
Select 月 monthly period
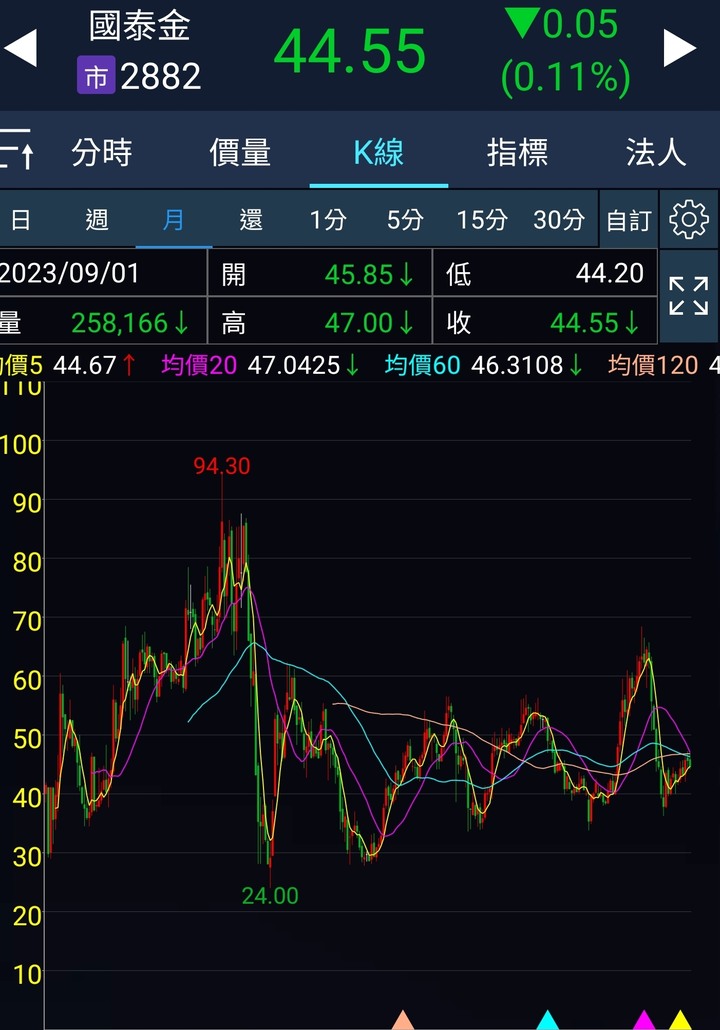(173, 220)
